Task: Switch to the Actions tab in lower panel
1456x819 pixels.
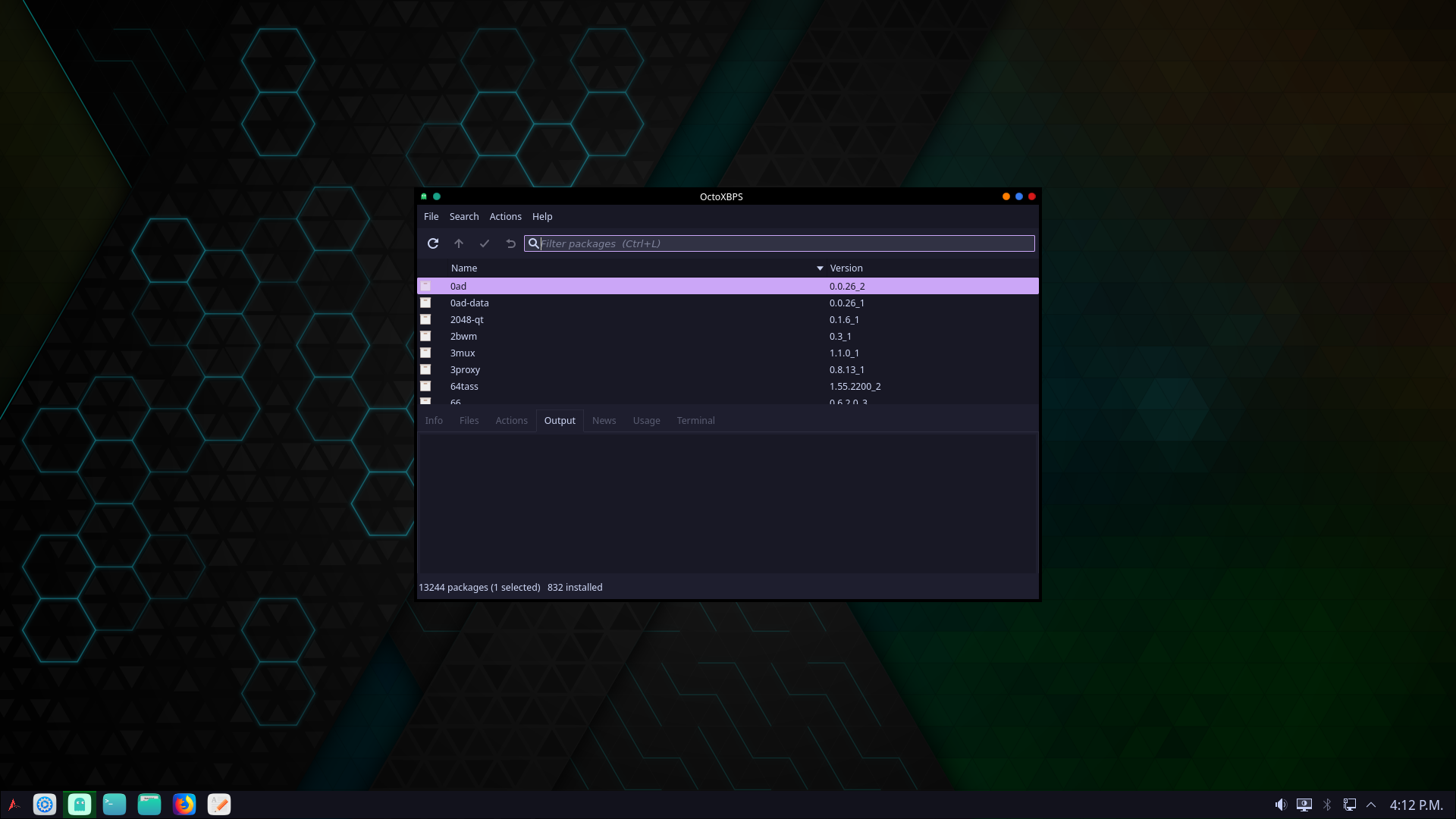Action: (511, 421)
